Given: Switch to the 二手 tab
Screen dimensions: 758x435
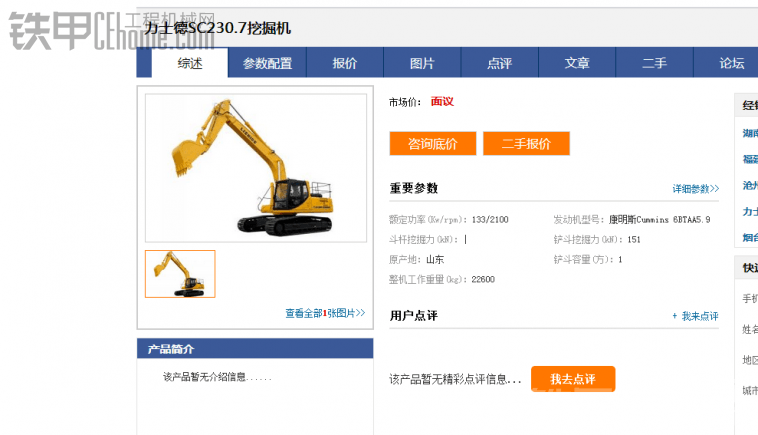Looking at the screenshot, I should 654,63.
